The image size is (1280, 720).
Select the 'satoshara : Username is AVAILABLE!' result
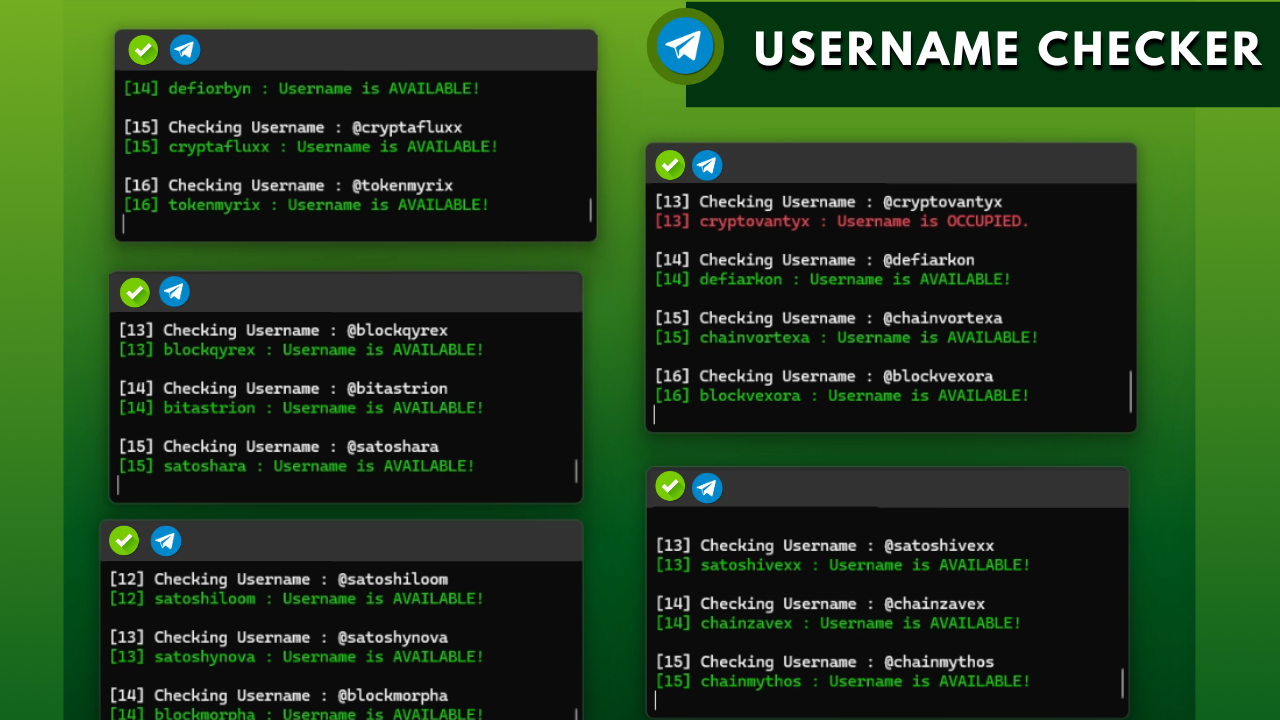(x=297, y=466)
